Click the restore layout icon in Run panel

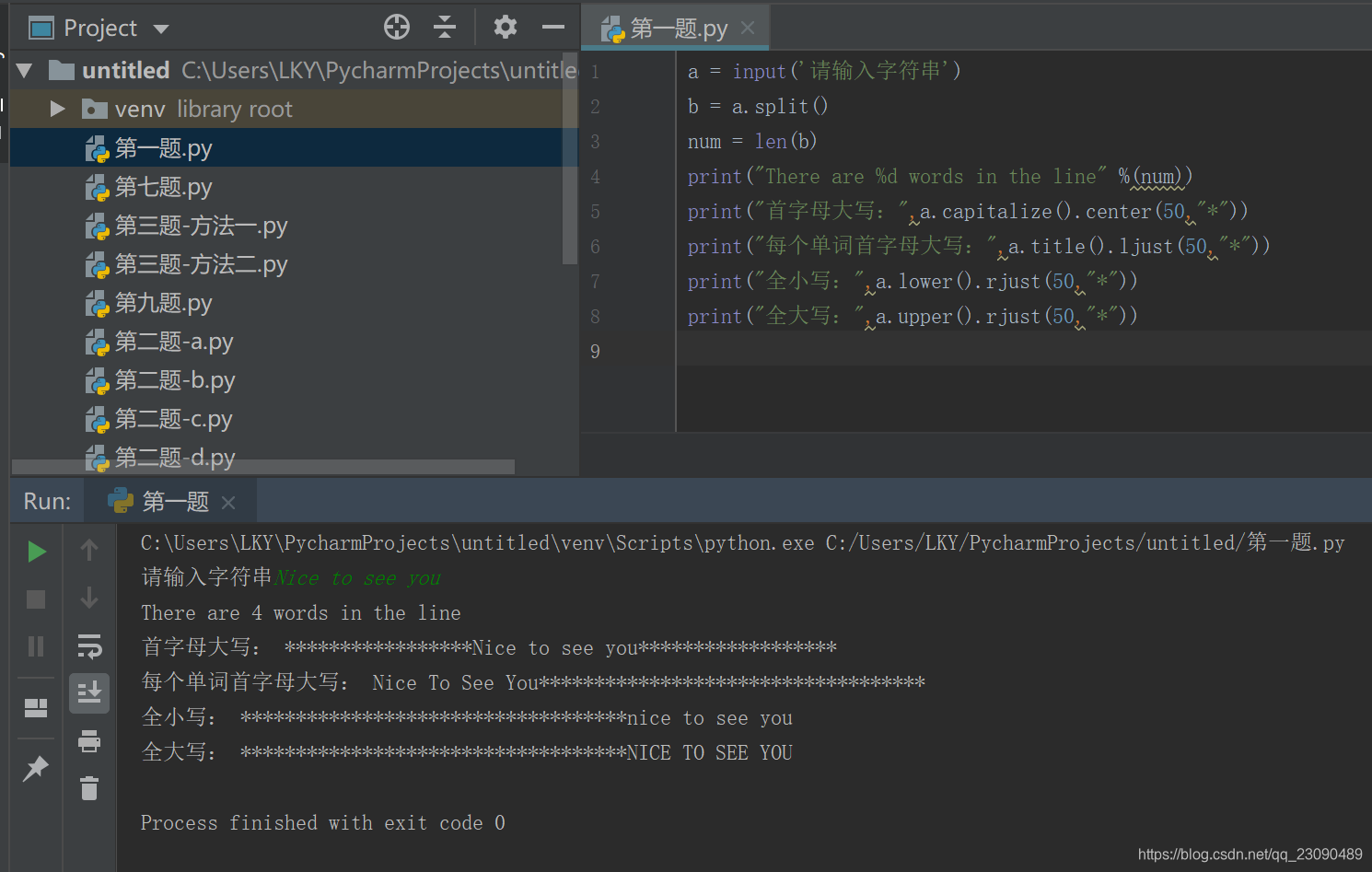[36, 707]
